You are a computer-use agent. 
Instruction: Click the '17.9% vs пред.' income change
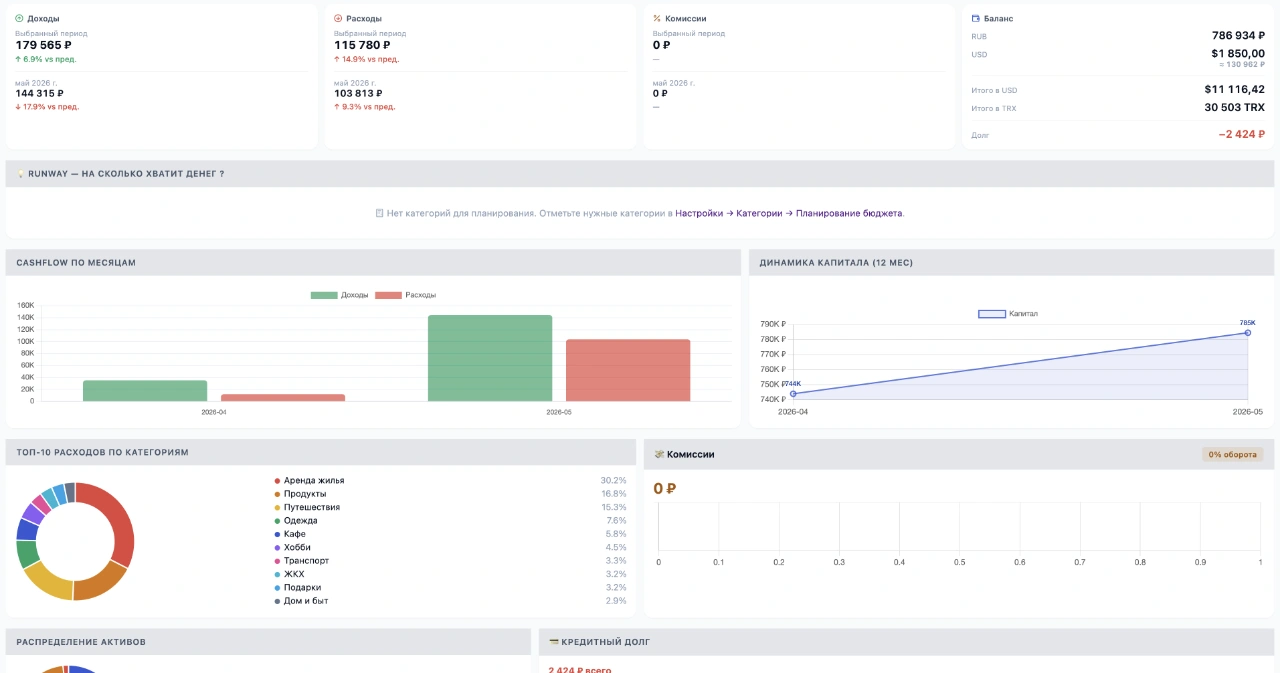(x=47, y=107)
